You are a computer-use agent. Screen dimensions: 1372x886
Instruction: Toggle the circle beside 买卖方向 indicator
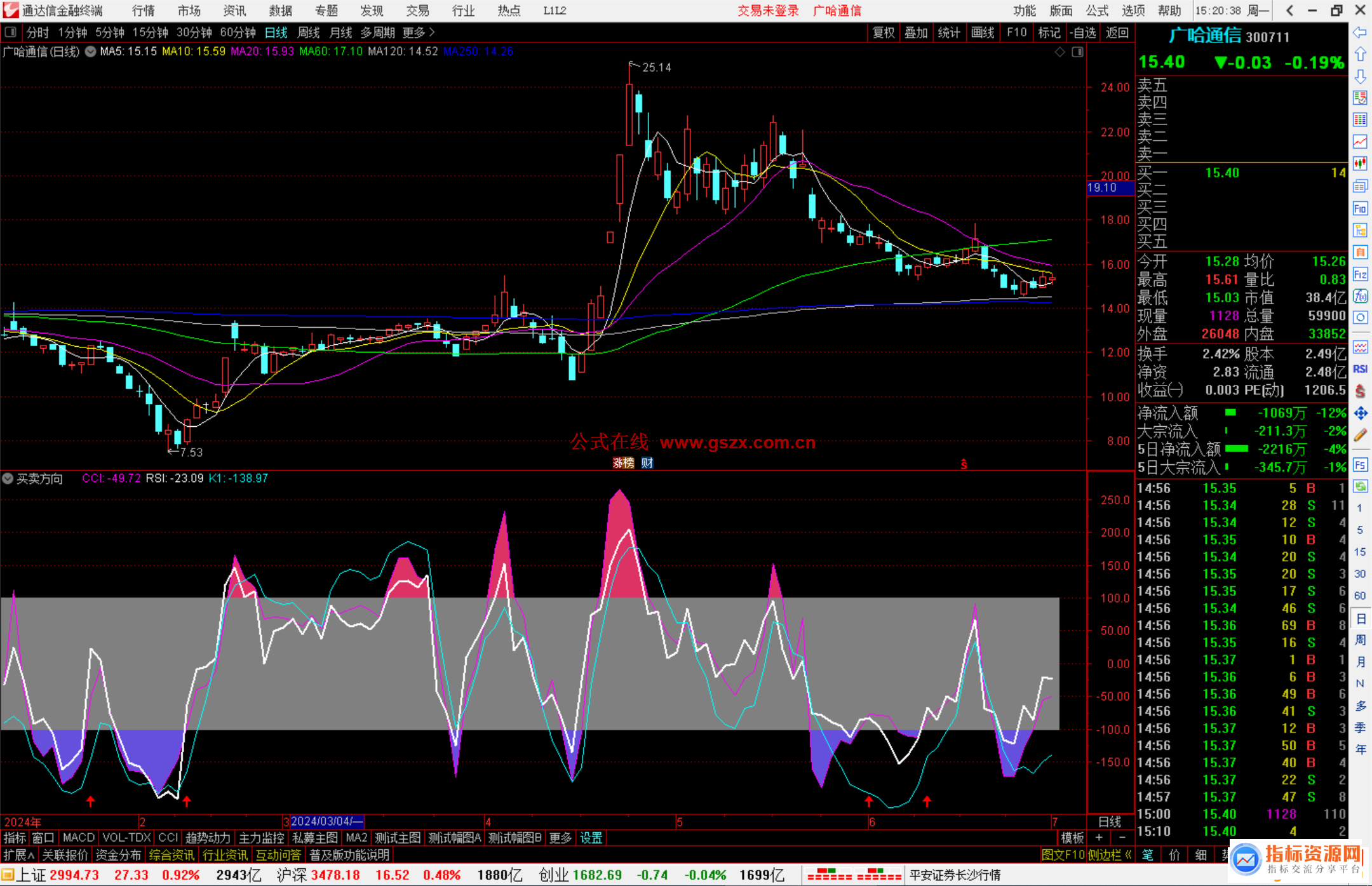click(8, 478)
